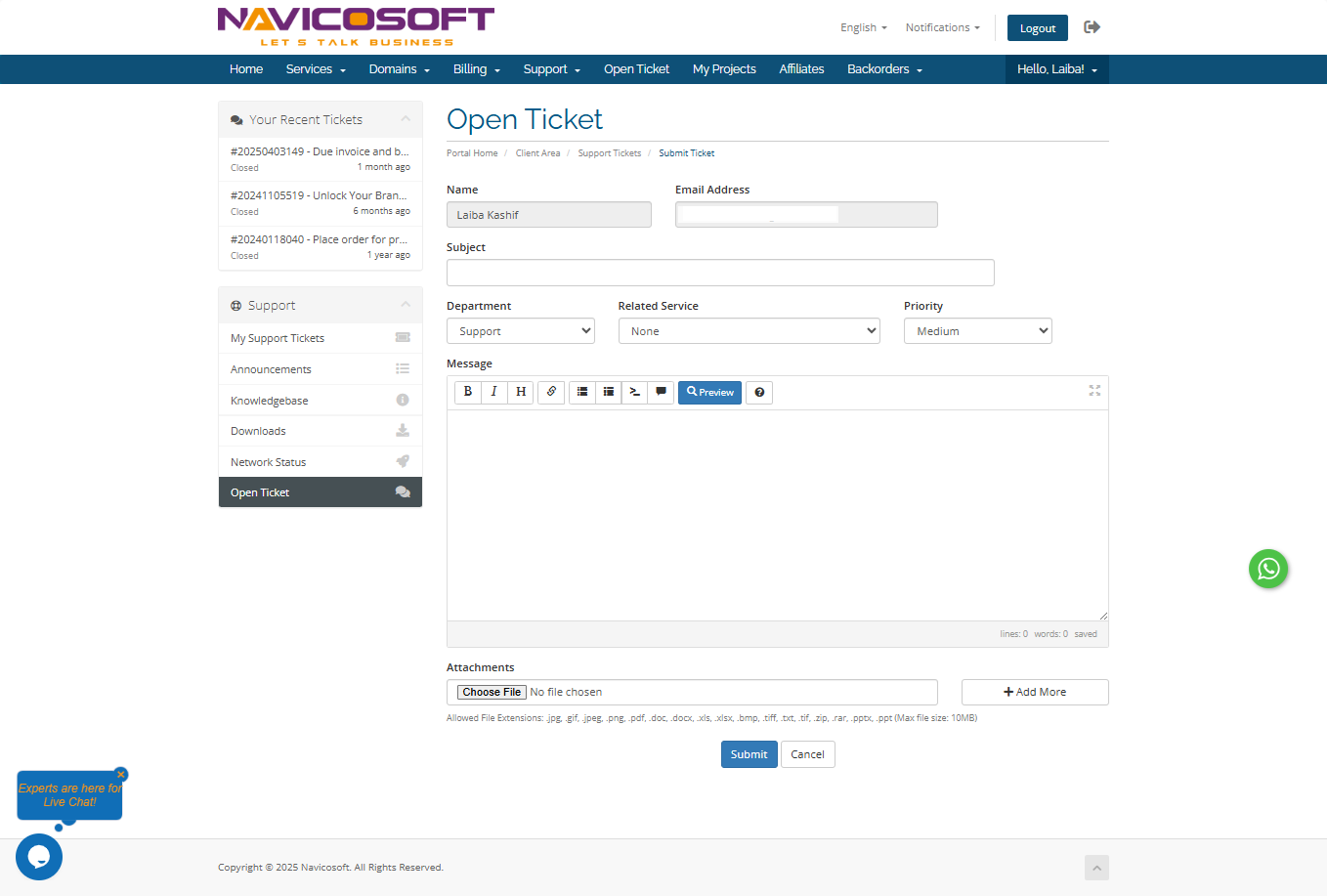
Task: Insert a heading in the message
Action: tap(521, 392)
